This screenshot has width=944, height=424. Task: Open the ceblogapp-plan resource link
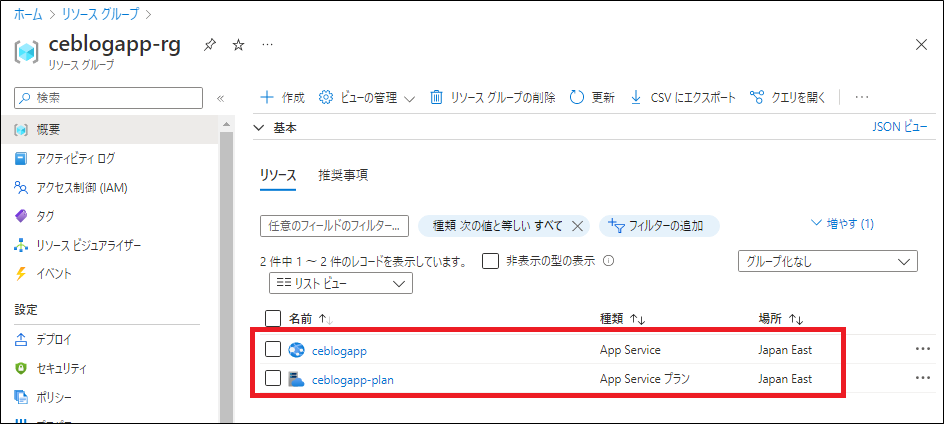(353, 379)
